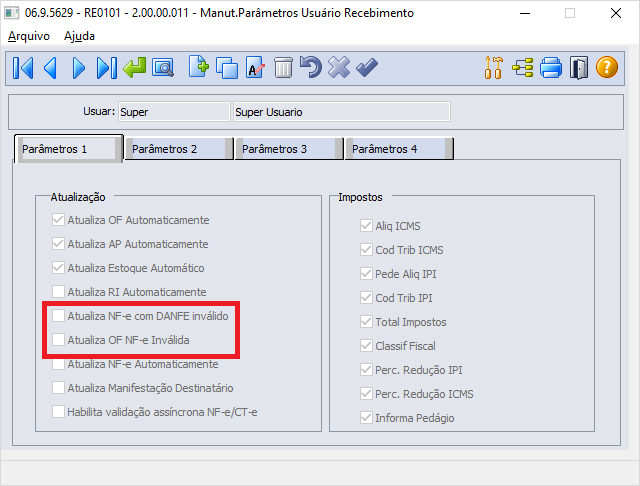Click the Impostos group label
Viewport: 640px width, 486px height.
[x=360, y=197]
